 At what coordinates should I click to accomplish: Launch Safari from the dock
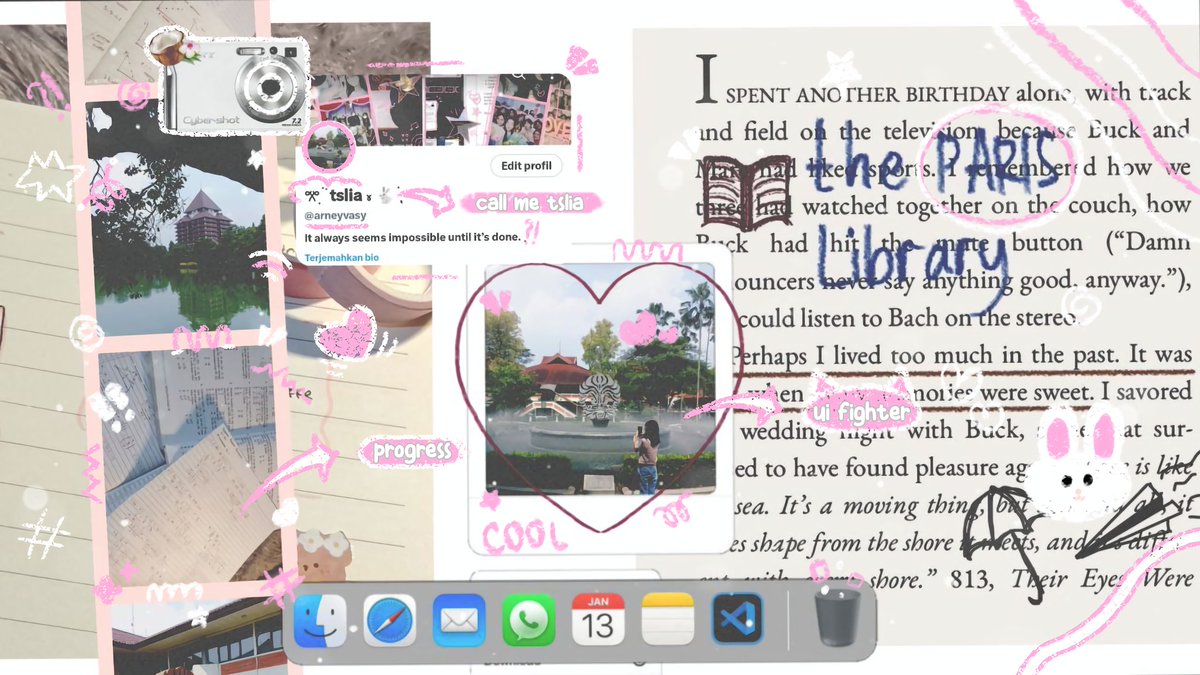(x=389, y=619)
